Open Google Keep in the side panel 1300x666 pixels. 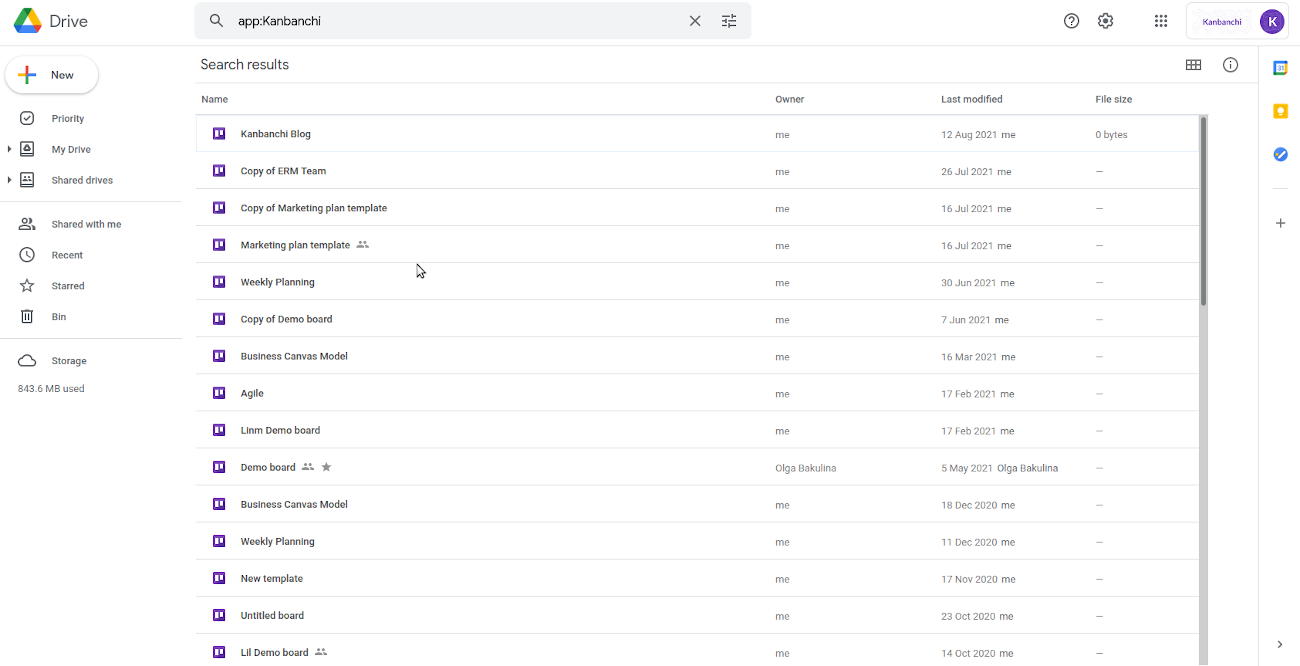click(1280, 111)
